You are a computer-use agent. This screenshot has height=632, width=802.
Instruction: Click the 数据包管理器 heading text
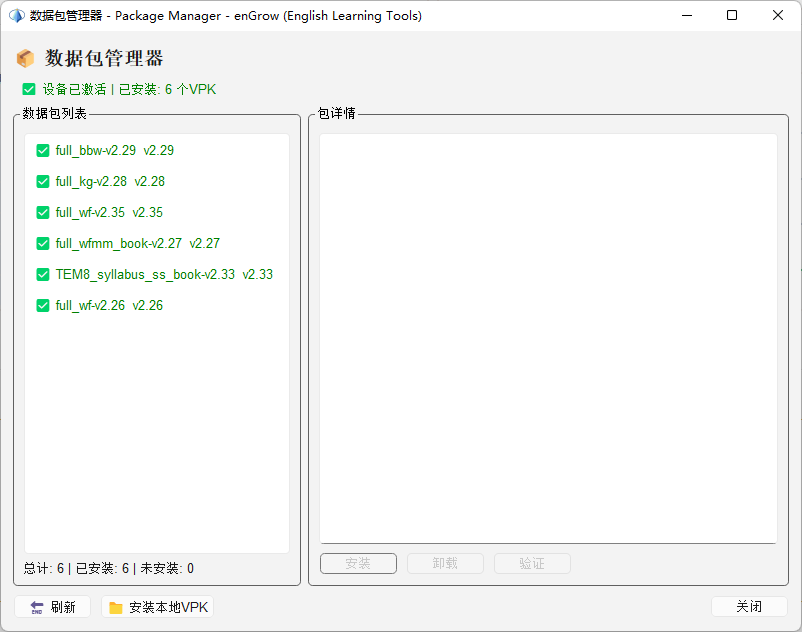(104, 58)
